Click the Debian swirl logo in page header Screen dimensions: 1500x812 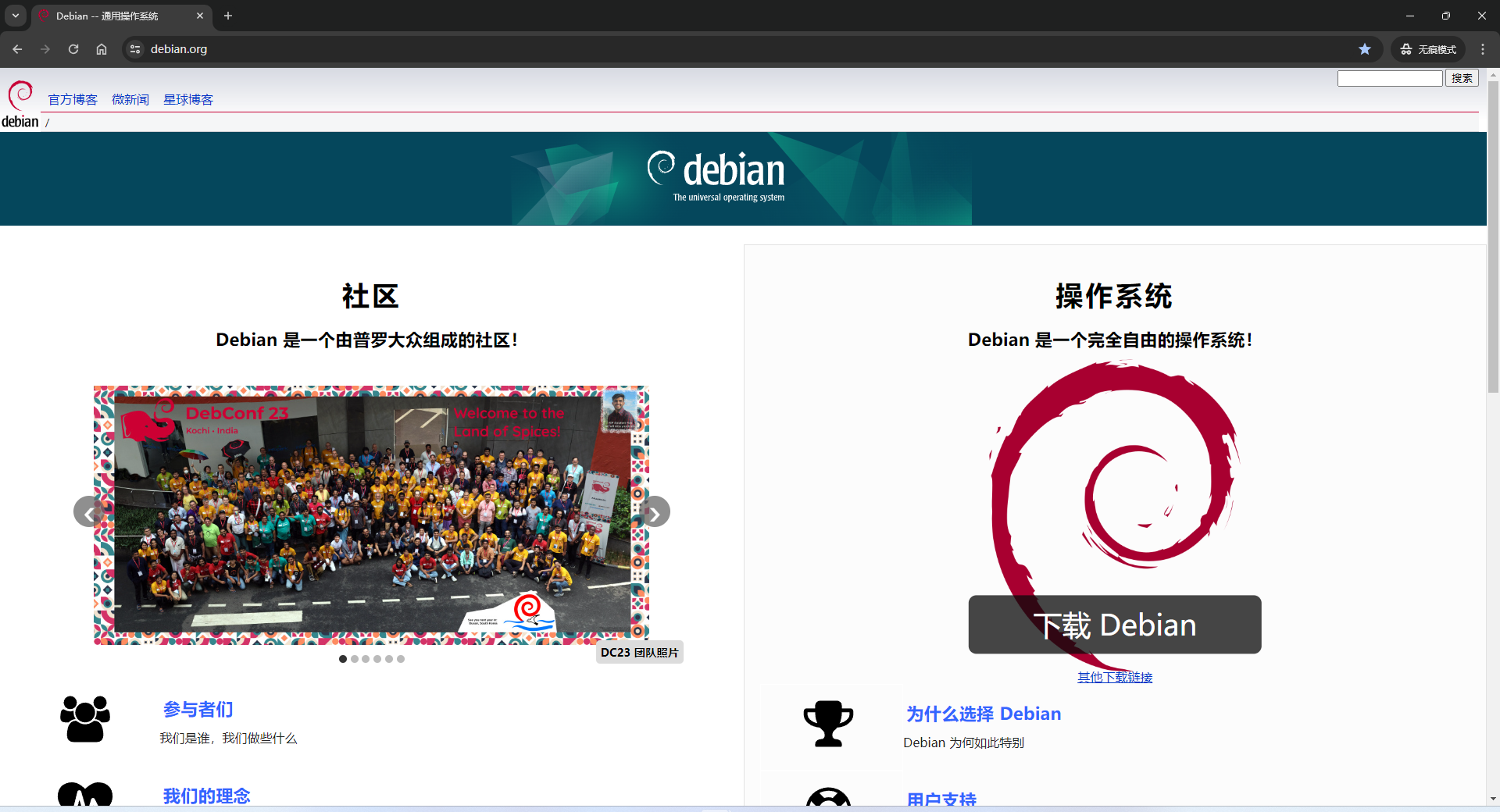coord(20,105)
